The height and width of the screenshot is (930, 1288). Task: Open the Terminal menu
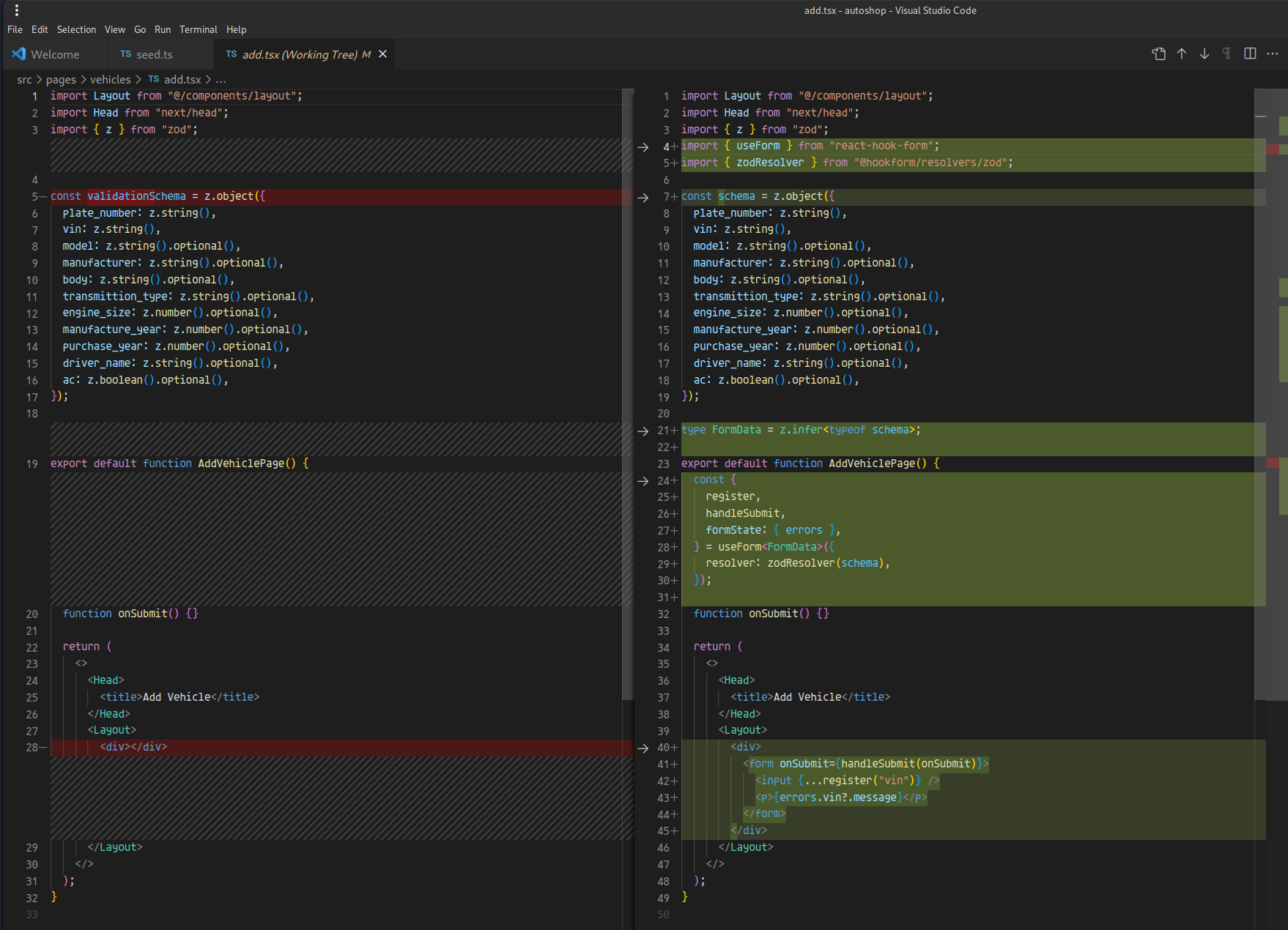click(x=199, y=29)
